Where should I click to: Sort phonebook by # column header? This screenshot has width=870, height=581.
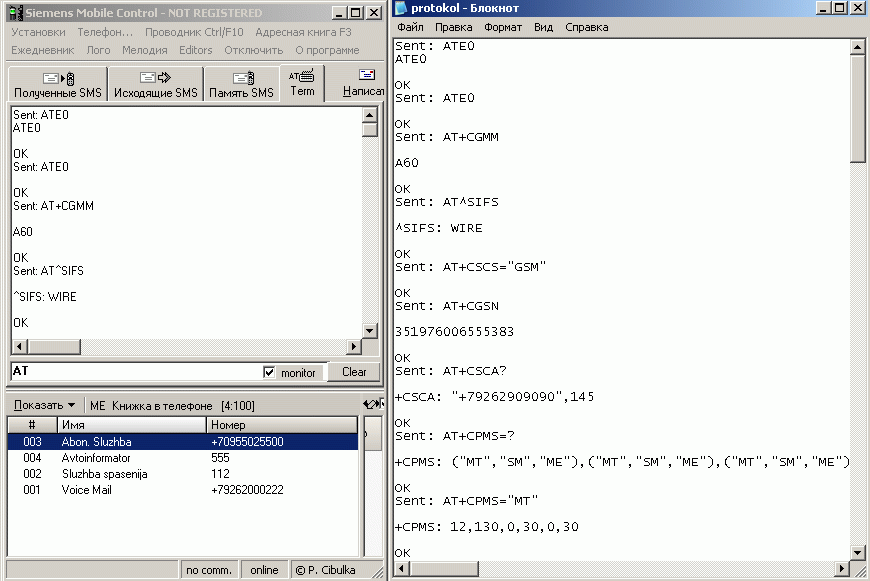click(32, 425)
